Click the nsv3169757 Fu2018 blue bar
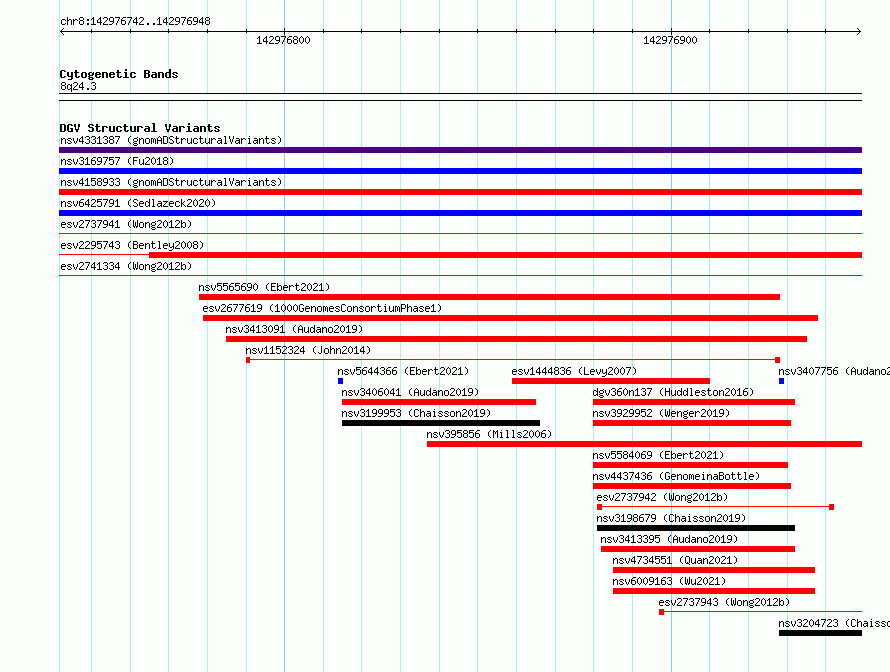 pyautogui.click(x=460, y=171)
